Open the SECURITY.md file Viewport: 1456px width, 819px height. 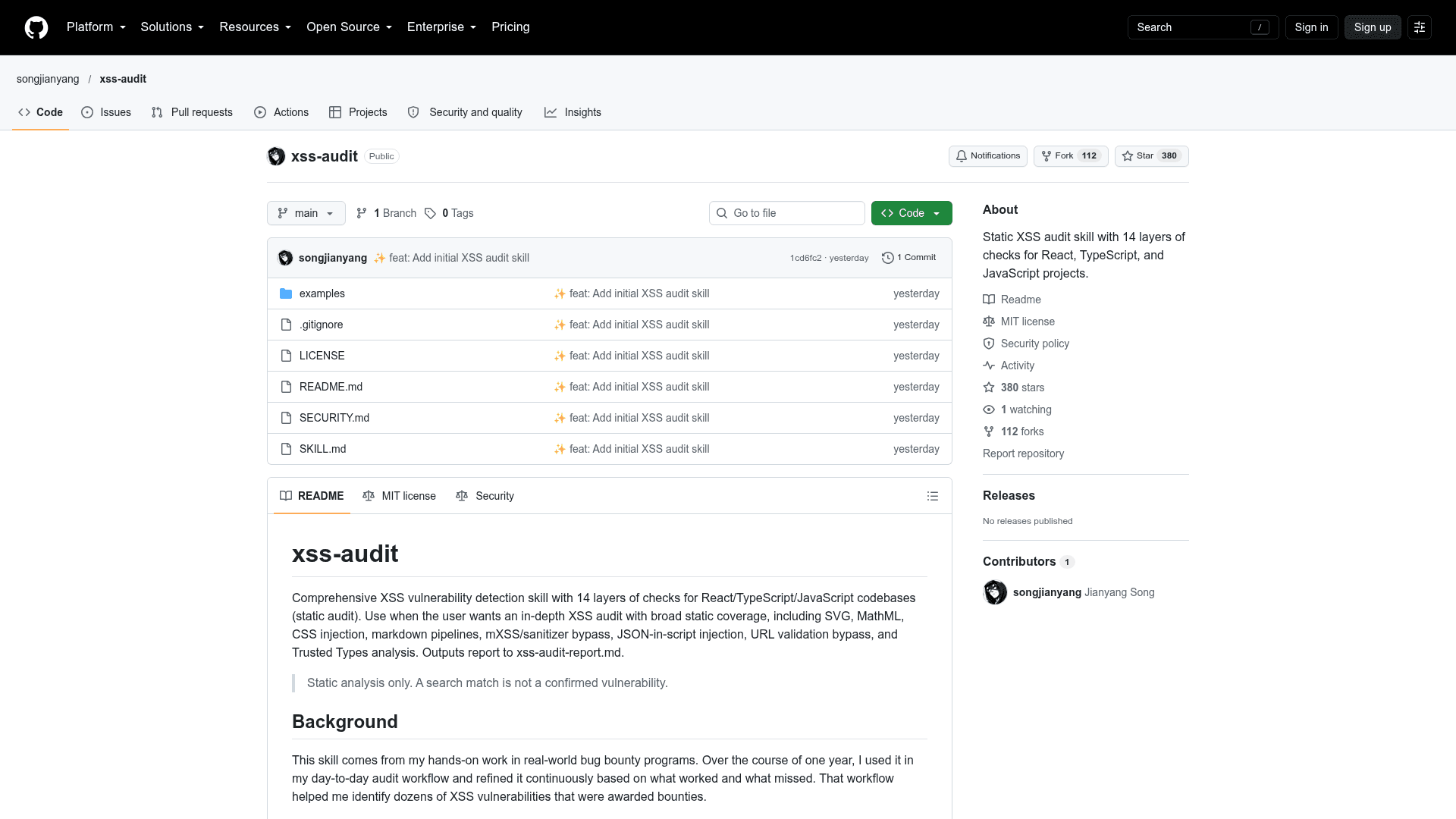pyautogui.click(x=334, y=418)
